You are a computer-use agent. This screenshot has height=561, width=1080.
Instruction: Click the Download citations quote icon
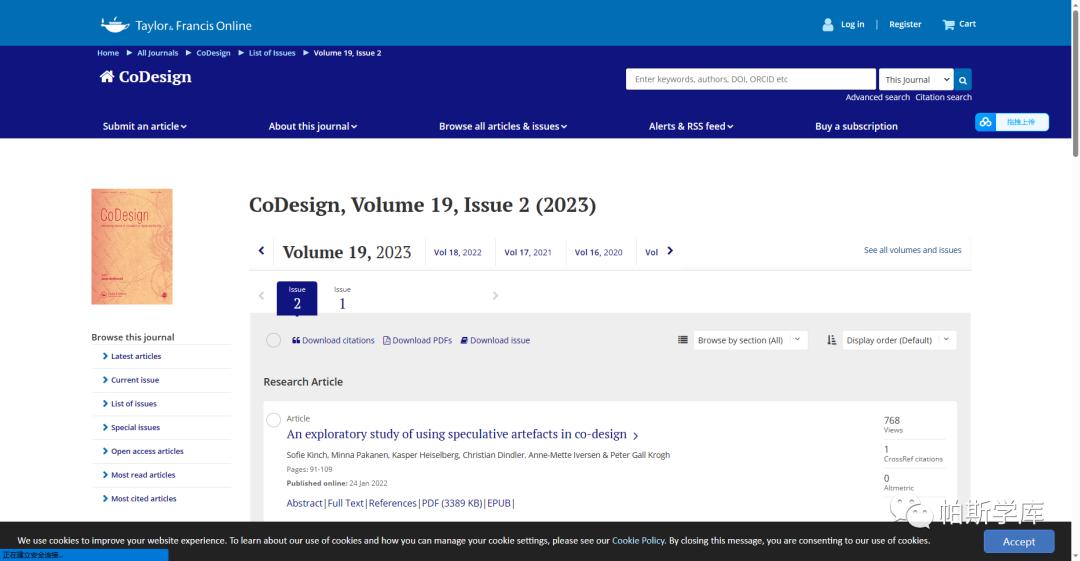(296, 340)
